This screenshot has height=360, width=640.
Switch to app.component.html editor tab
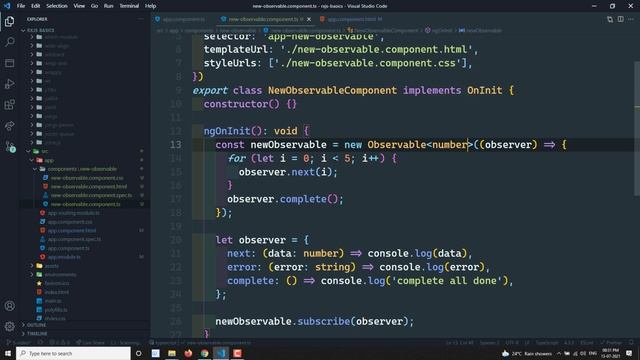point(351,19)
